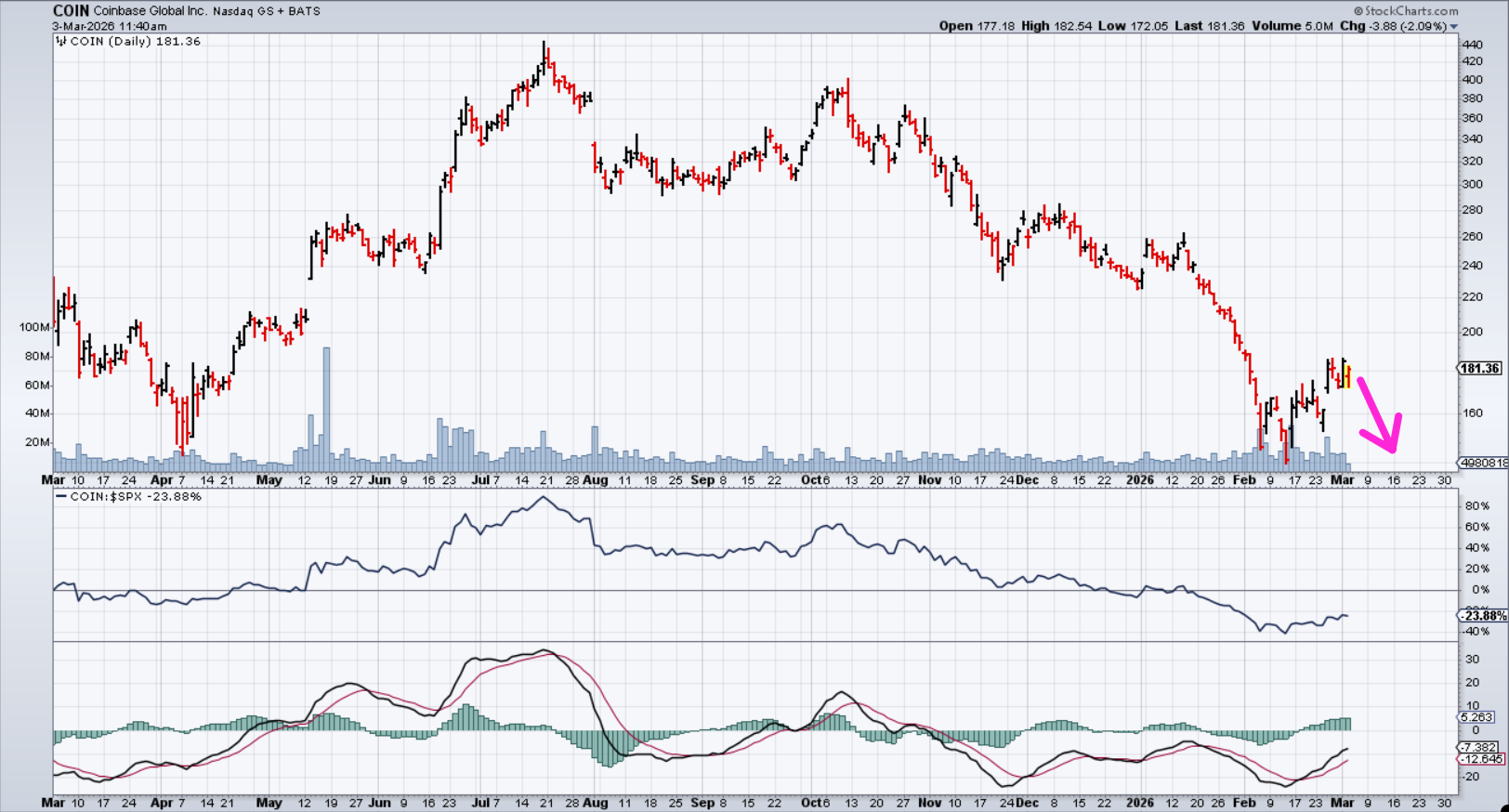Viewport: 1509px width, 812px height.
Task: Click the 160 price axis label
Action: click(1473, 413)
